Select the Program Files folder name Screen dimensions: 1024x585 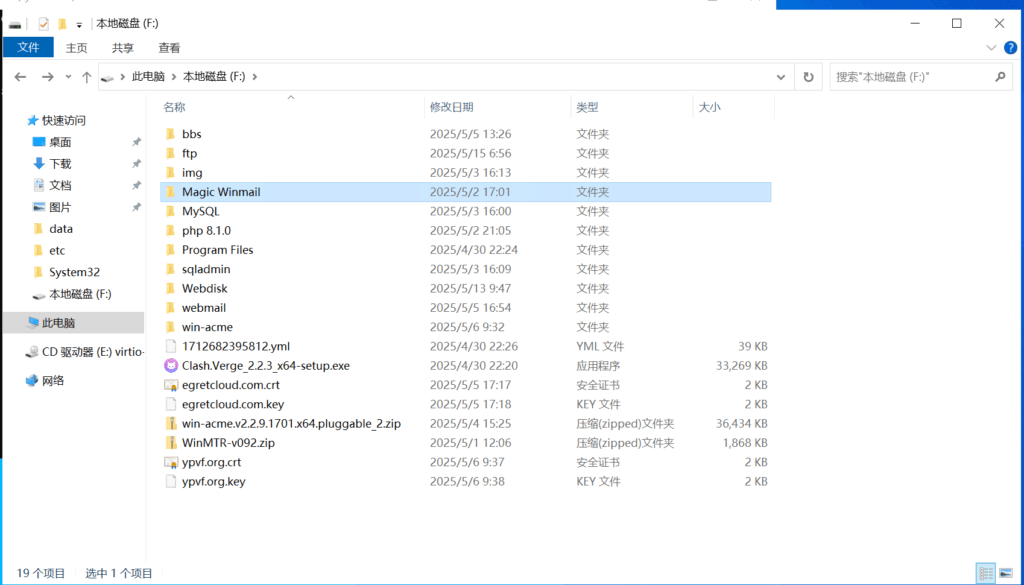pyautogui.click(x=217, y=250)
